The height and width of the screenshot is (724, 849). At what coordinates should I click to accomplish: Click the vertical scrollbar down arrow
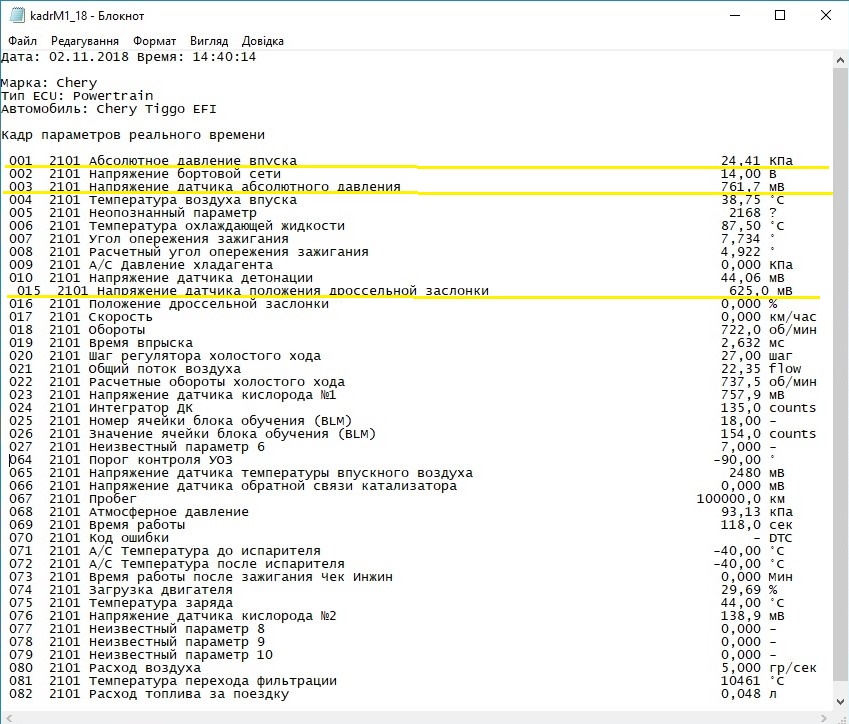(841, 702)
